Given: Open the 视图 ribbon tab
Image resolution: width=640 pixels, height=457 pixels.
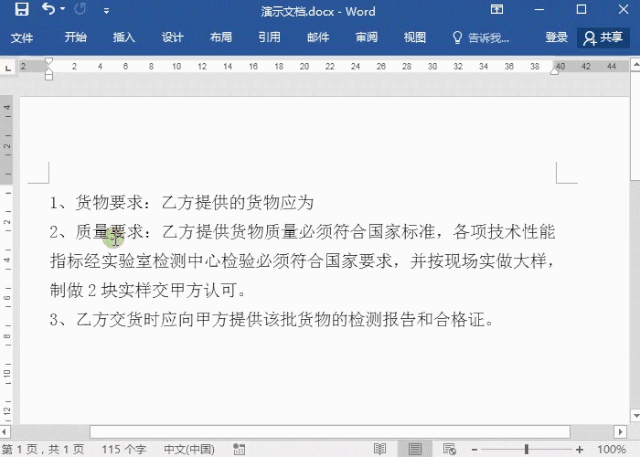Looking at the screenshot, I should (x=415, y=38).
